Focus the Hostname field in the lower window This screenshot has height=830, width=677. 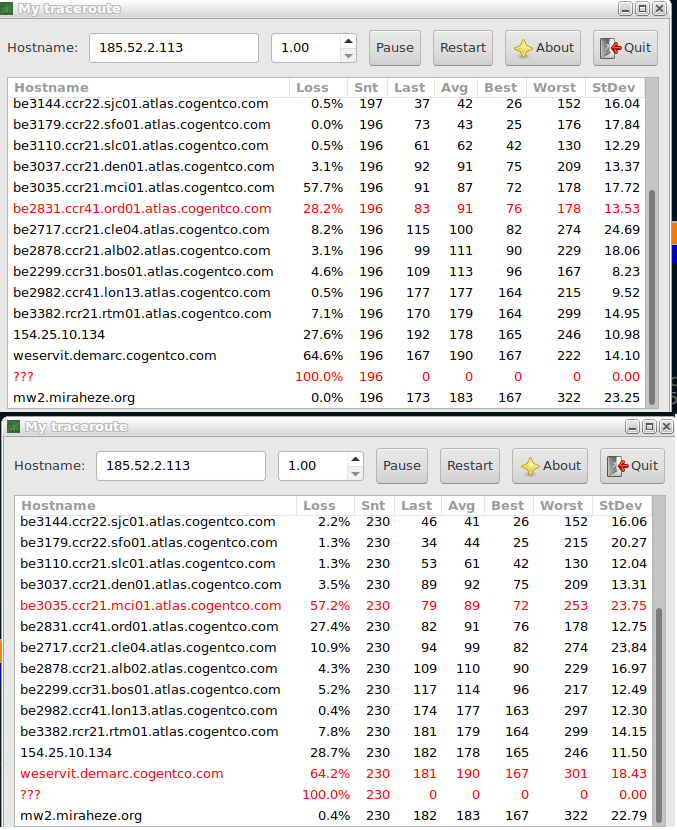coord(180,466)
